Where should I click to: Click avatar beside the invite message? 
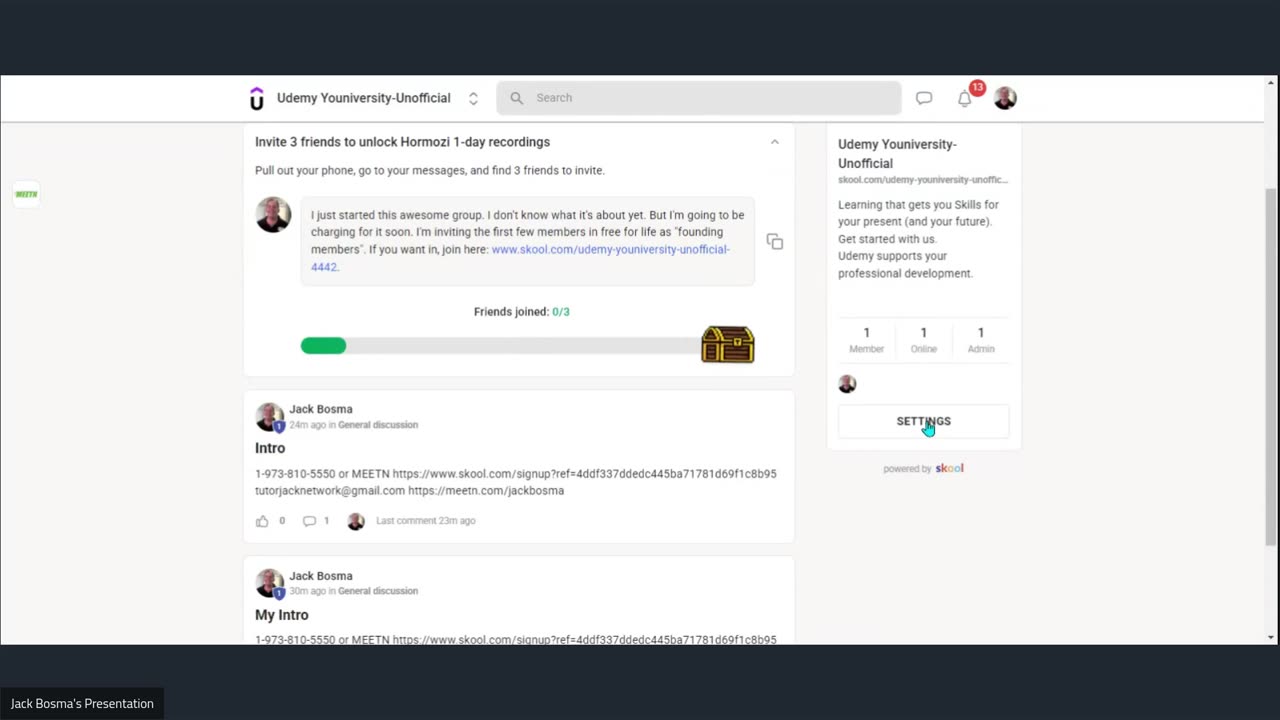[273, 215]
